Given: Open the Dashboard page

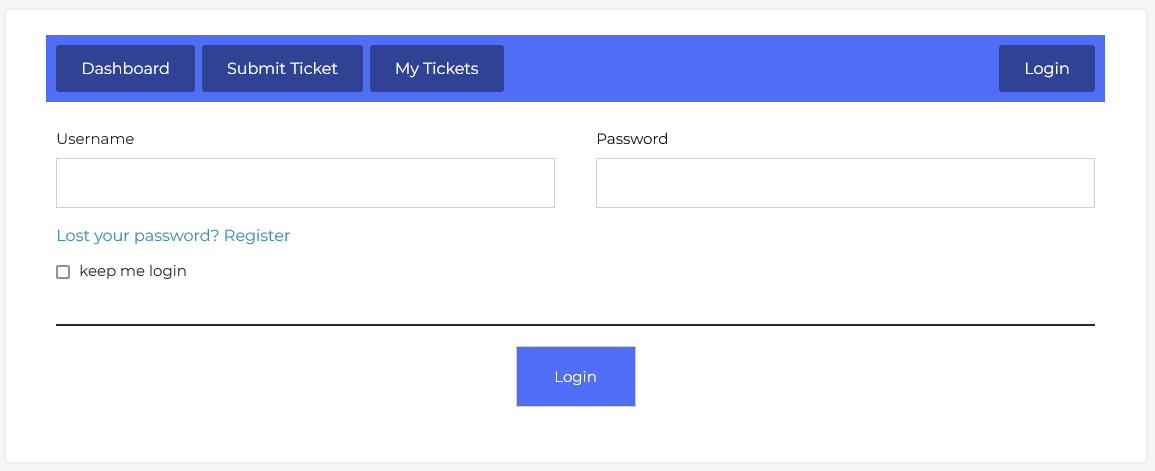Looking at the screenshot, I should pos(125,69).
